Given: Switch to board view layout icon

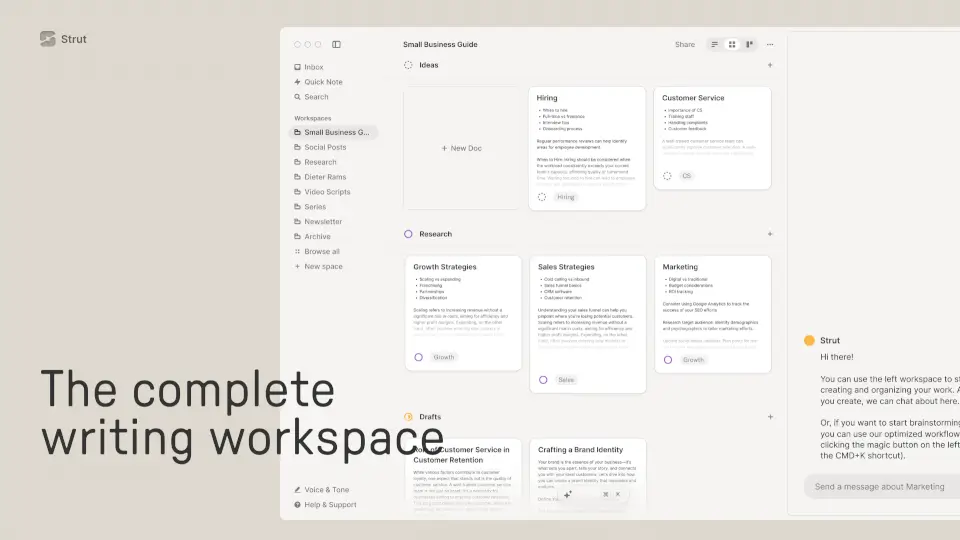Looking at the screenshot, I should 749,44.
